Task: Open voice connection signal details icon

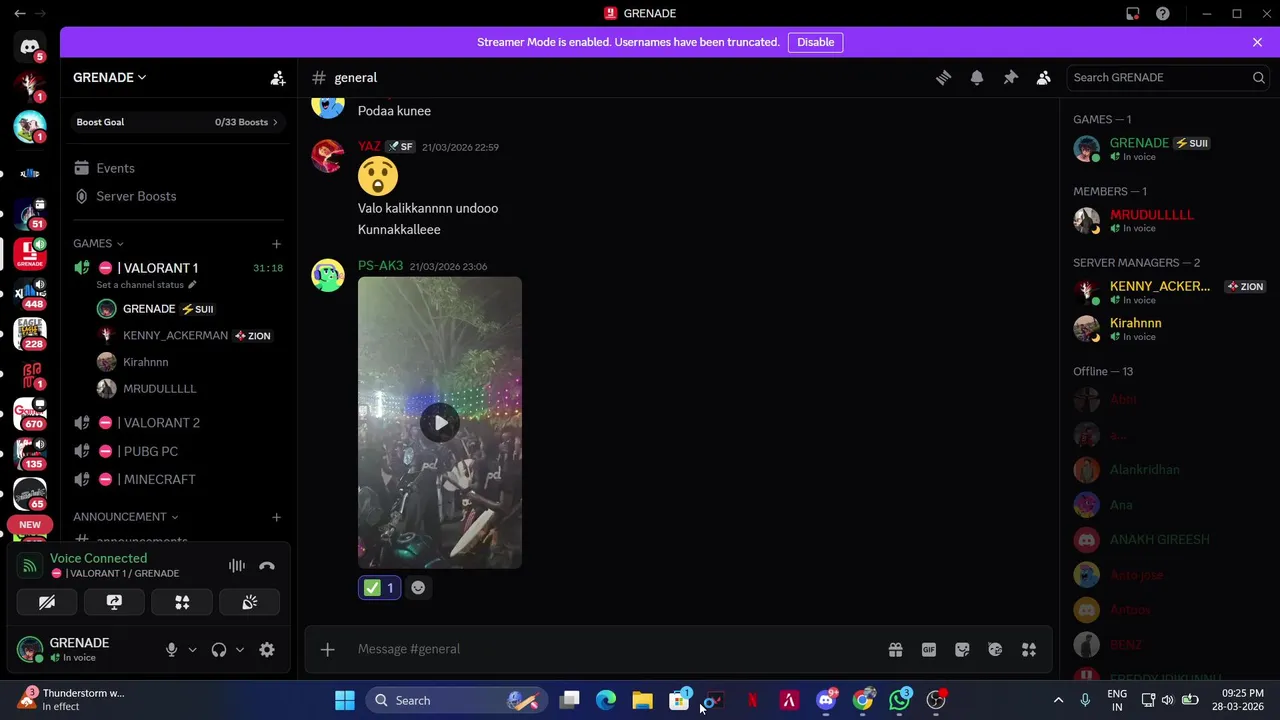Action: coord(30,566)
